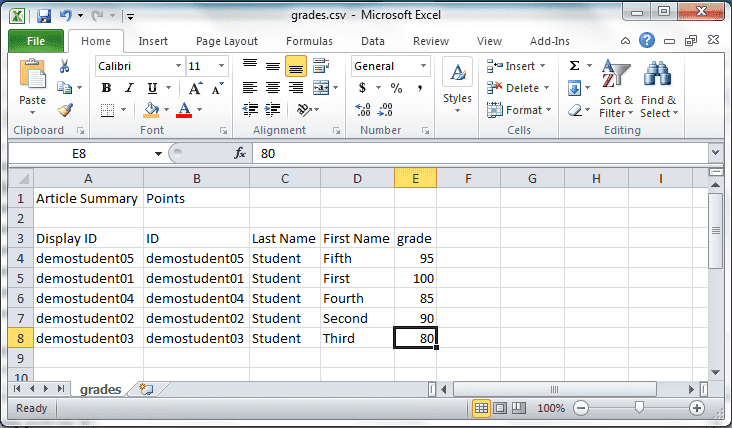This screenshot has height=428, width=732.
Task: Click the Select All corner button
Action: point(21,178)
